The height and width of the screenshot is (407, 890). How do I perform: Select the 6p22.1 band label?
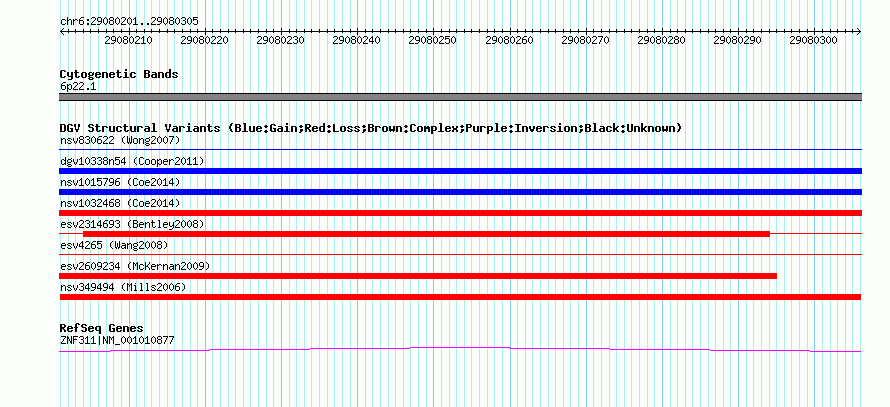(76, 86)
